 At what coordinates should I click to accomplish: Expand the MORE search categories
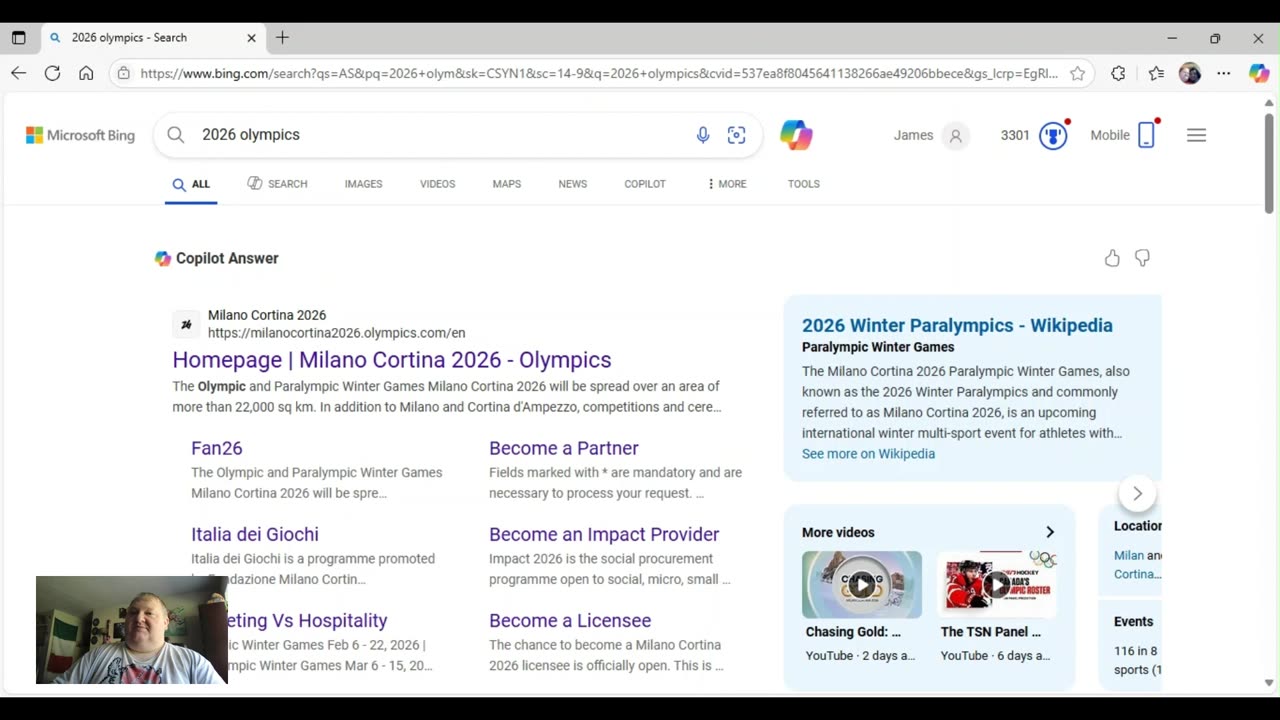(x=727, y=184)
